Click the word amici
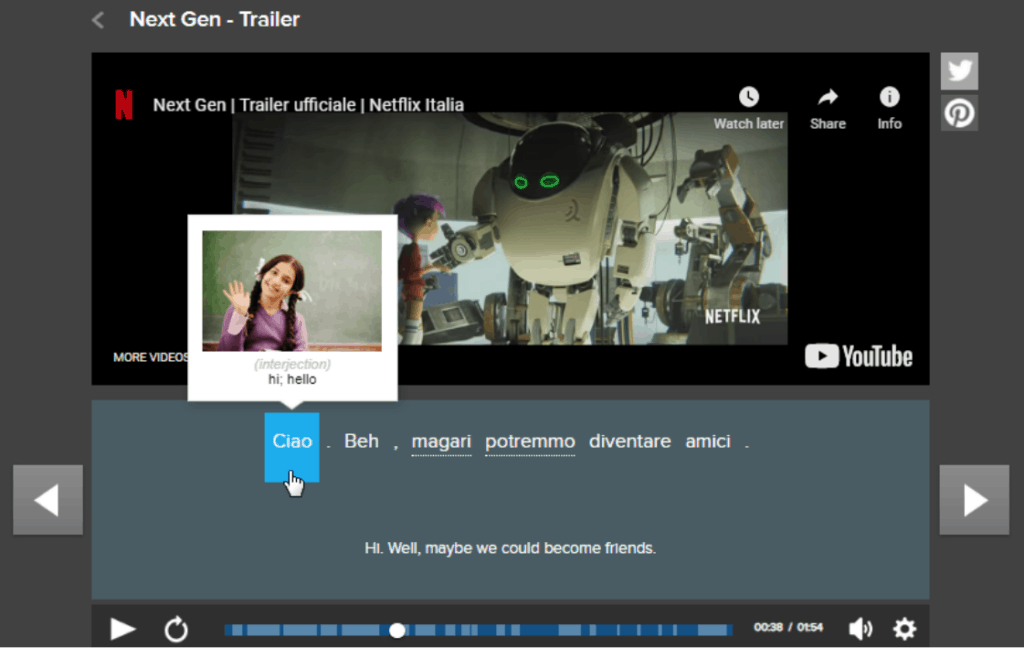 click(708, 442)
